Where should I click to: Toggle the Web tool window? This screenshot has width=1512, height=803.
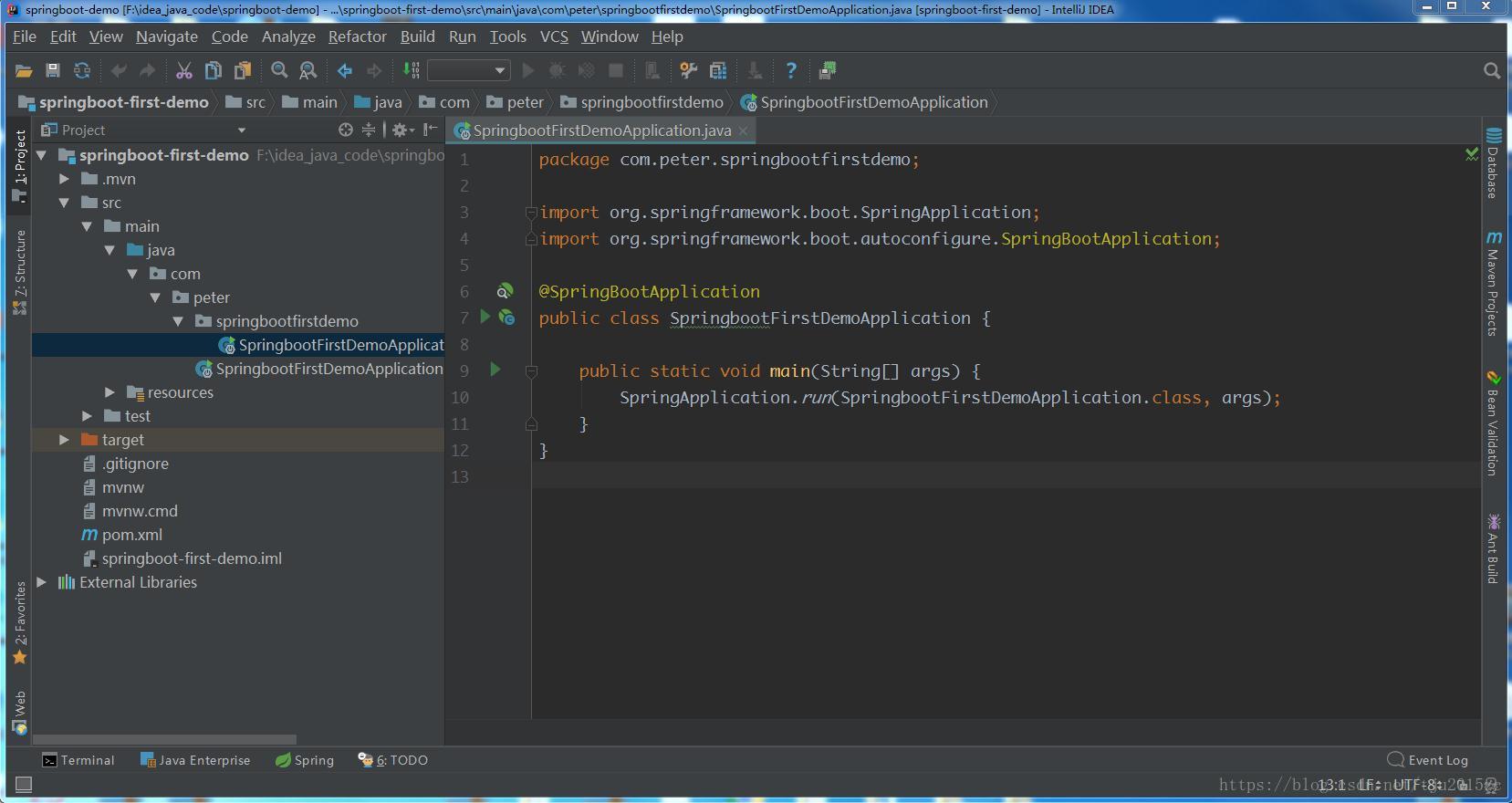coord(19,712)
